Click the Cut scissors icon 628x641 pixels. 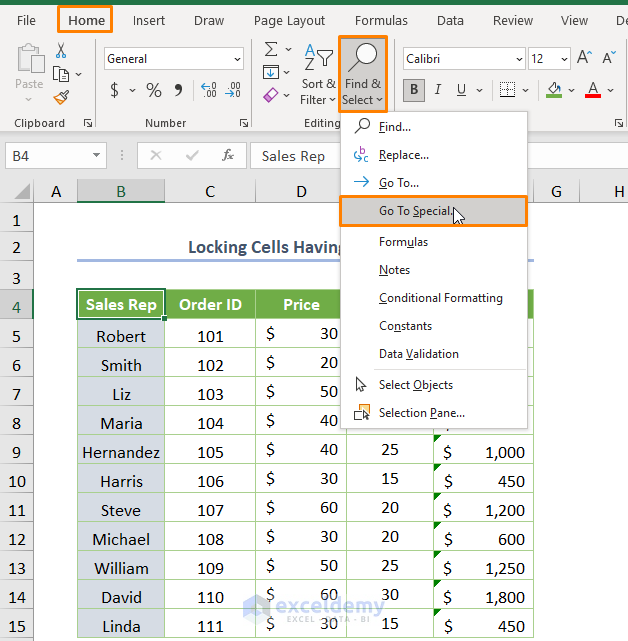(x=61, y=51)
